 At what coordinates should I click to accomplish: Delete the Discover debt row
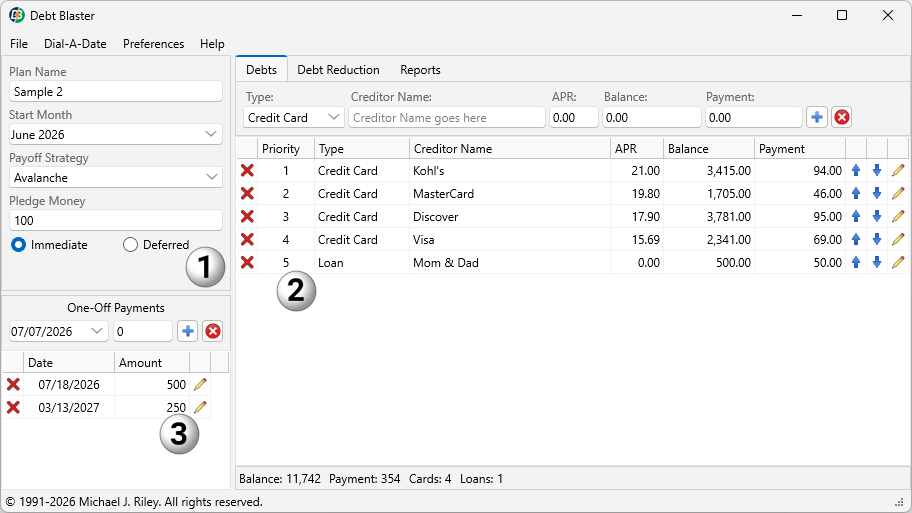(x=247, y=216)
